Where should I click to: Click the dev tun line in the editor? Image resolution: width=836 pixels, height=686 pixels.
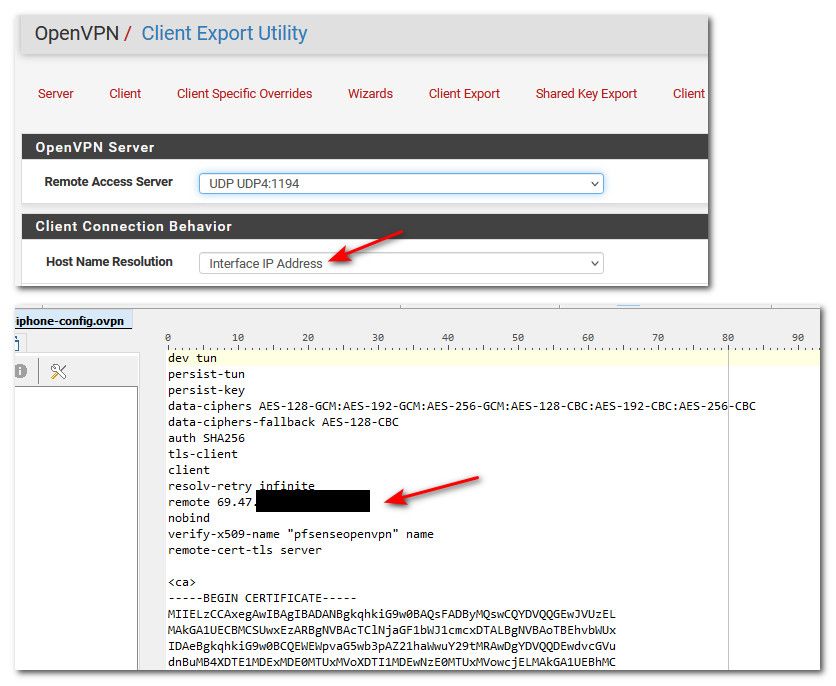click(x=190, y=358)
